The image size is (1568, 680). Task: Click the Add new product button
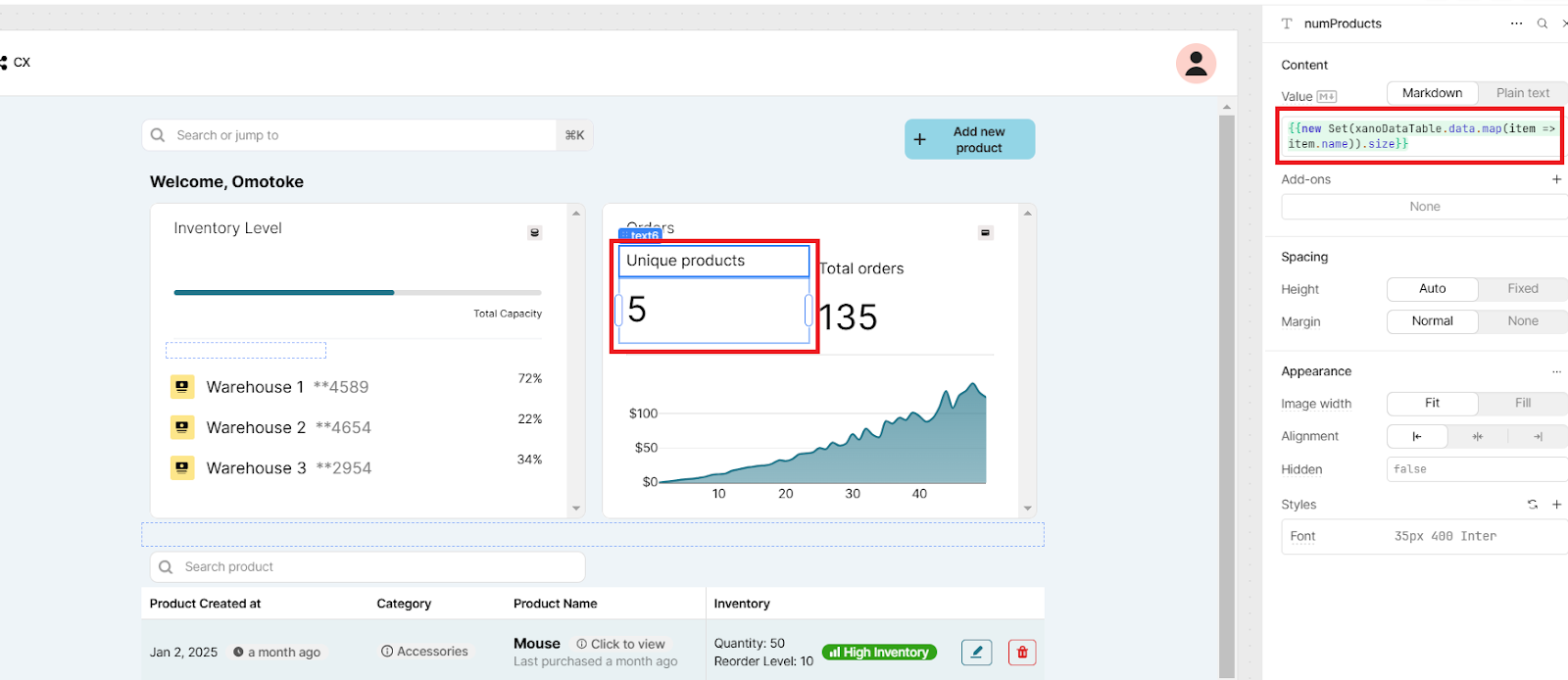(970, 139)
